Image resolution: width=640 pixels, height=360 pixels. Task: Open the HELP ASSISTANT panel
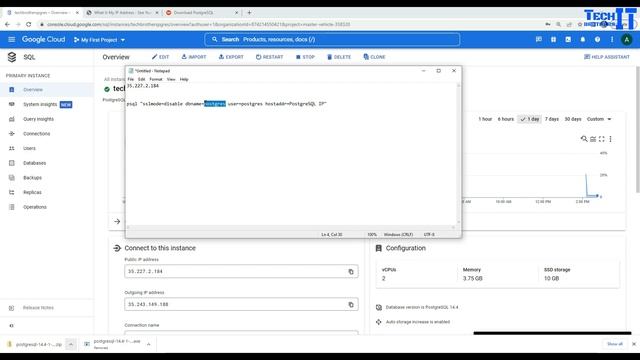click(x=607, y=57)
